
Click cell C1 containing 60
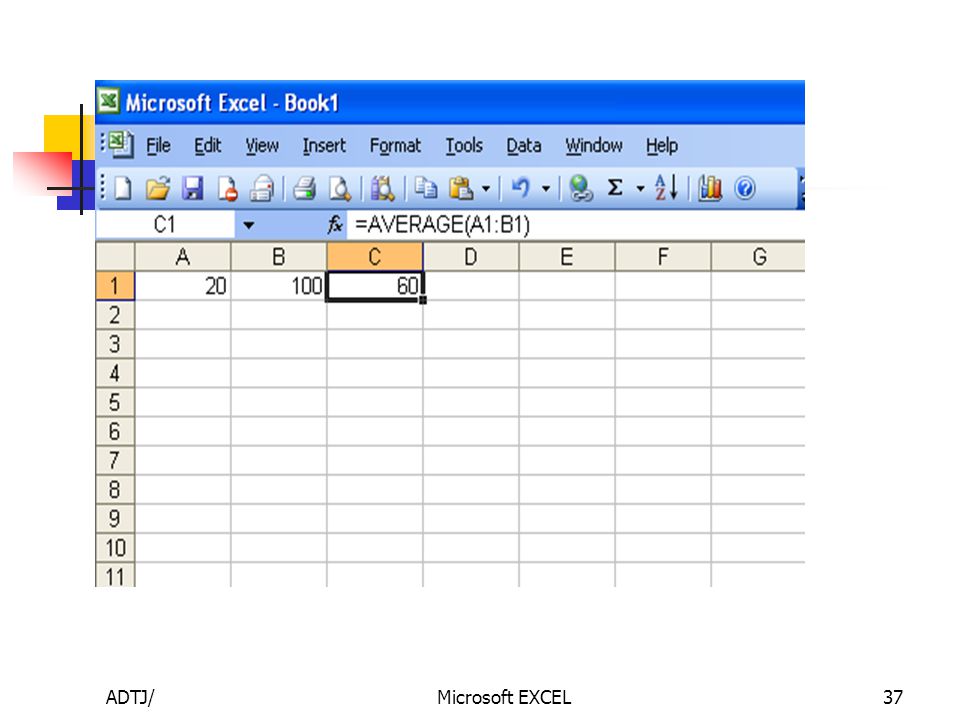(x=375, y=286)
